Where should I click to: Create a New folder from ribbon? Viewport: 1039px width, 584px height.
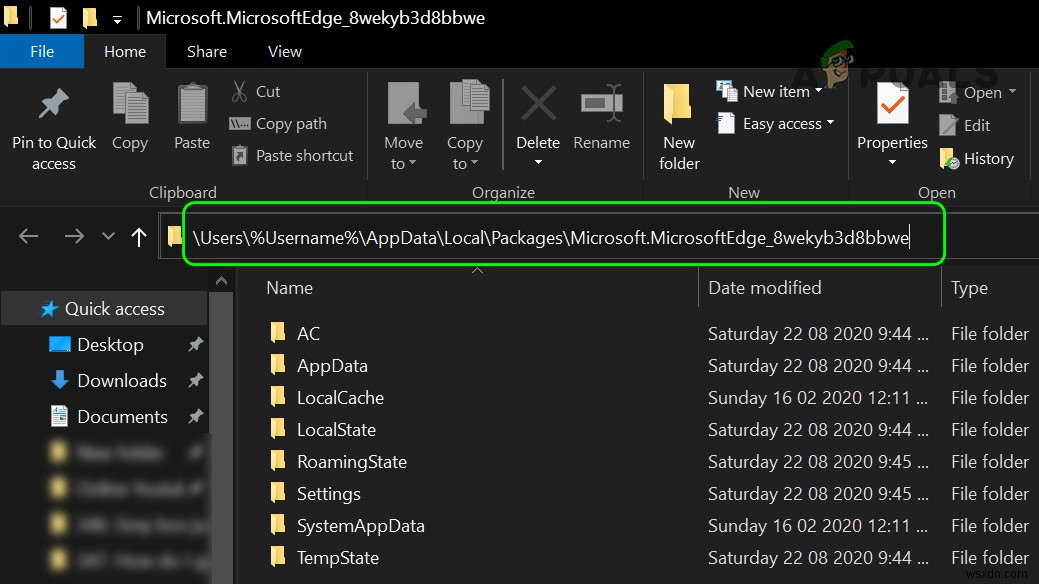tap(679, 125)
